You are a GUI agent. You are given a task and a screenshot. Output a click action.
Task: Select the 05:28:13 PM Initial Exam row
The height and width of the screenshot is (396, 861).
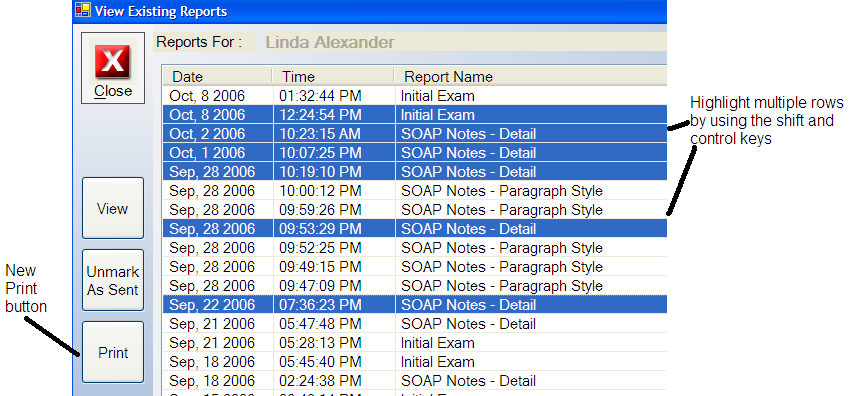(415, 343)
